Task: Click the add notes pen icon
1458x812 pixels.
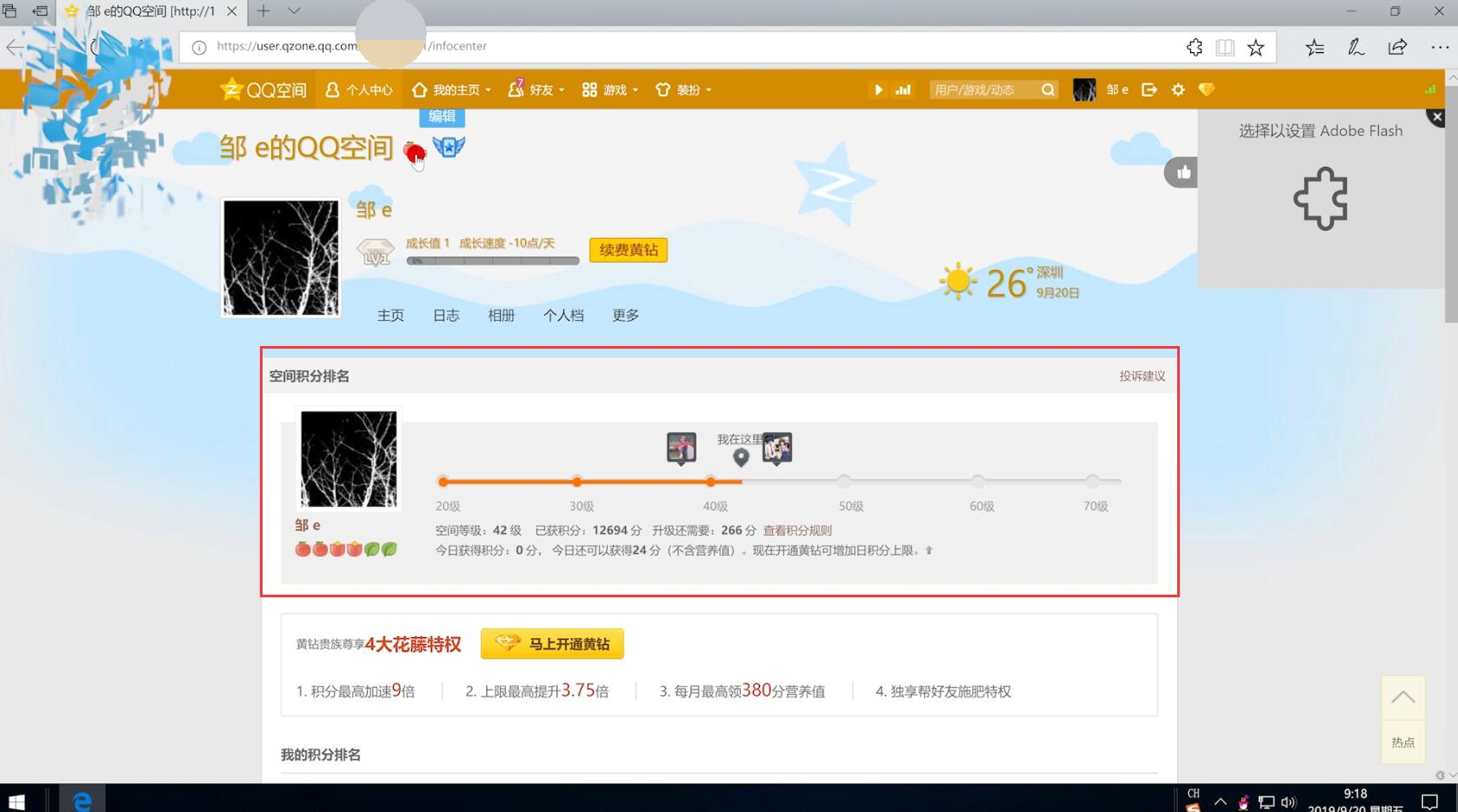Action: point(1356,47)
